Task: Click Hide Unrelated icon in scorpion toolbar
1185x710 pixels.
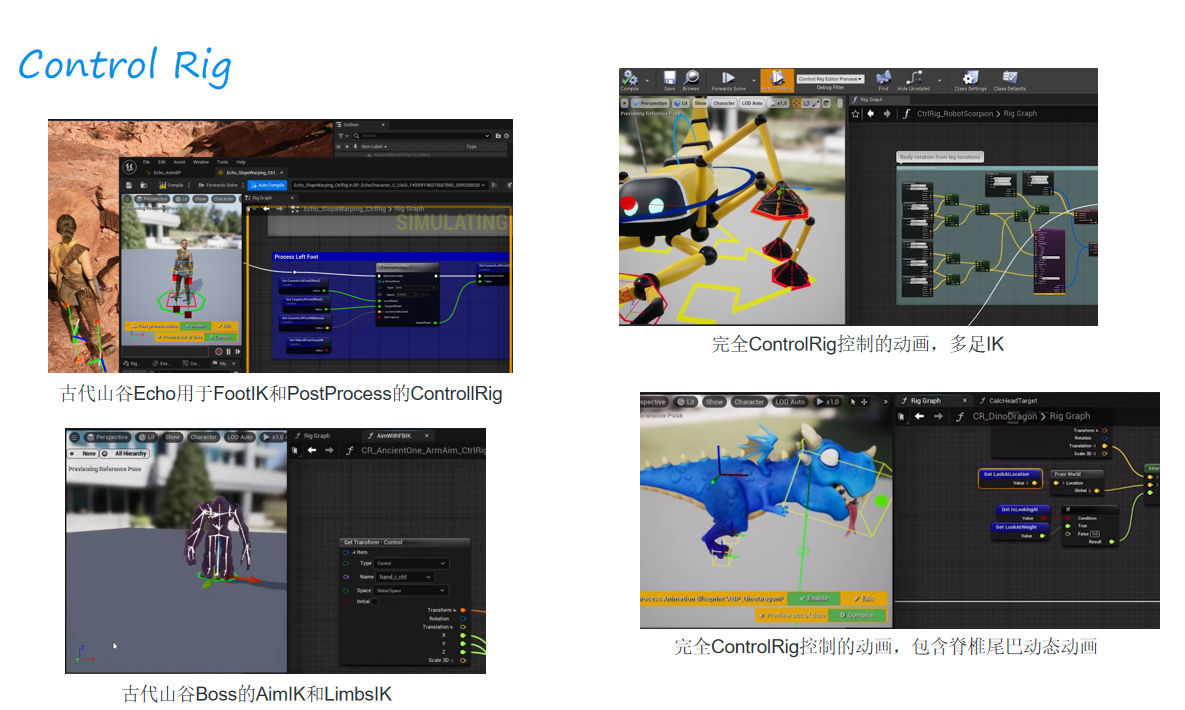Action: tap(914, 80)
